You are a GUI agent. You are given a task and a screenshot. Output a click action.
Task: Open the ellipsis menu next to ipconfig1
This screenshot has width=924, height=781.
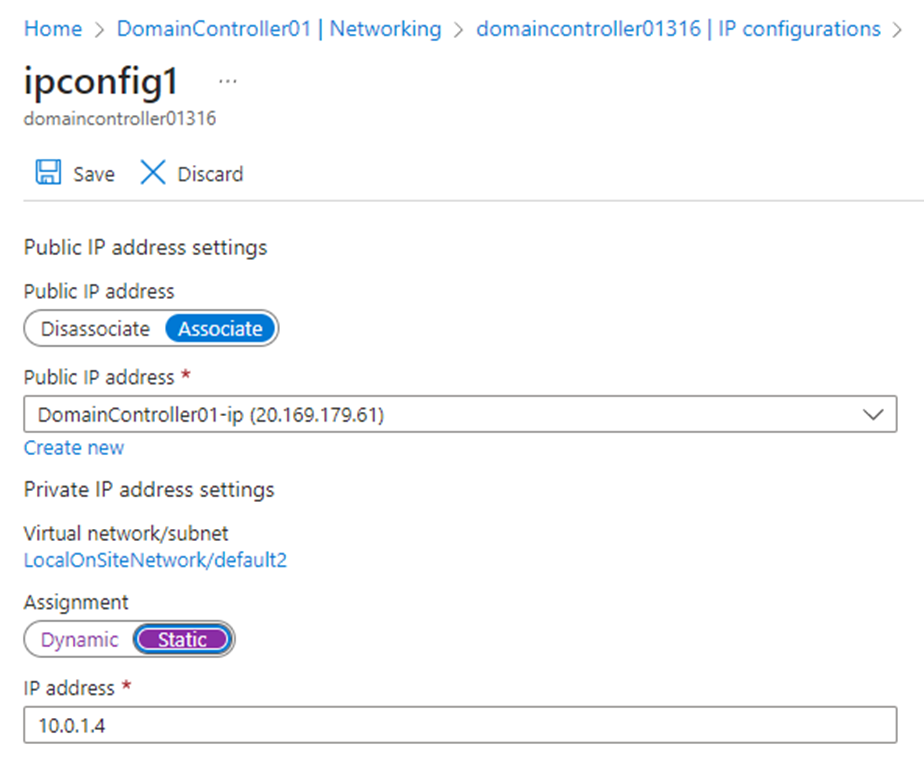[x=227, y=80]
